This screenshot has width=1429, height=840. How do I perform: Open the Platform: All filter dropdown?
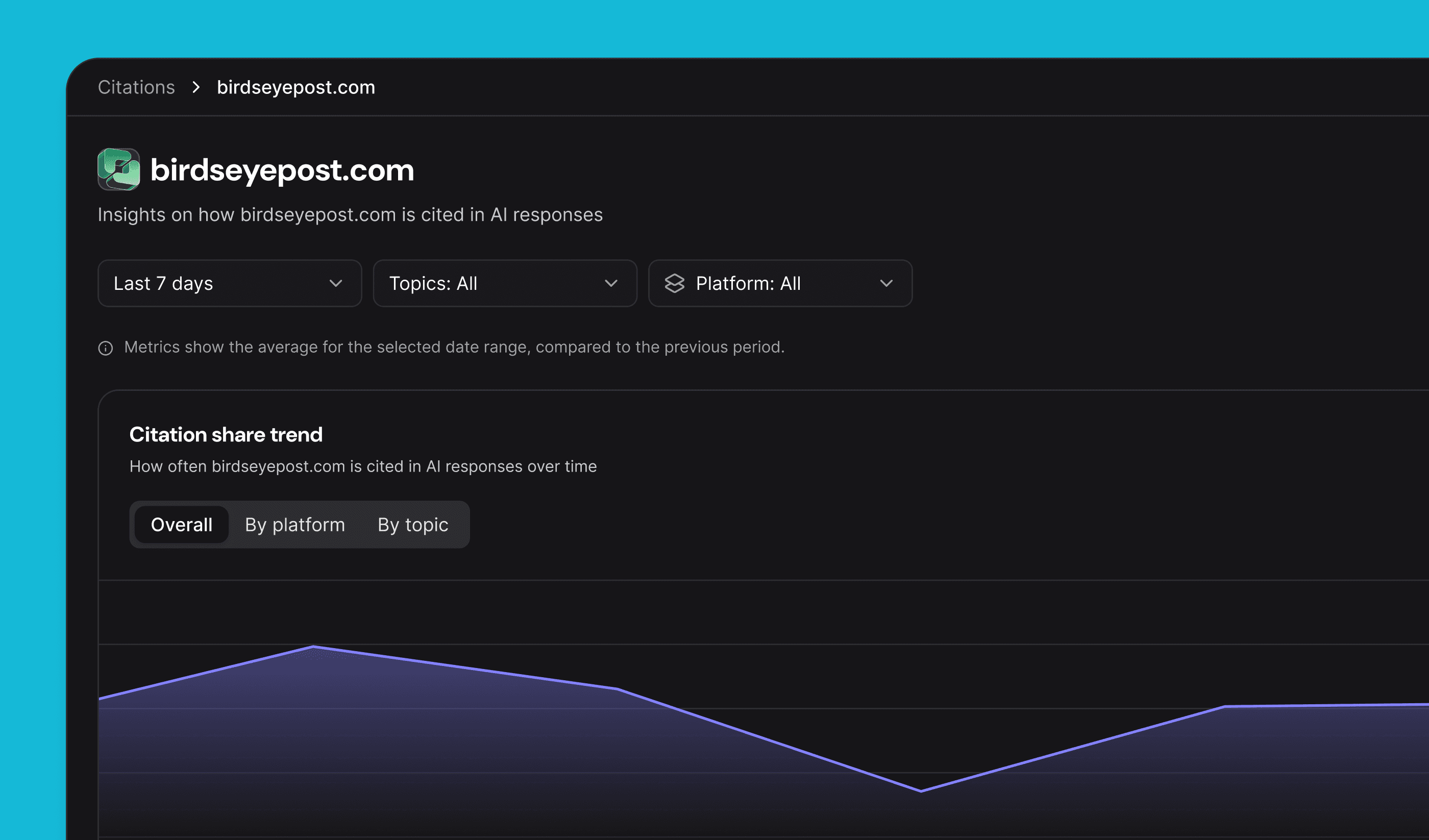point(780,283)
